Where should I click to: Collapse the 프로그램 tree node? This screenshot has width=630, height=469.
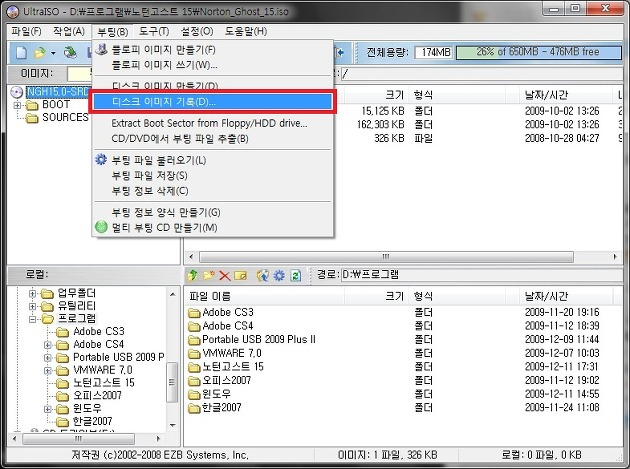(33, 319)
